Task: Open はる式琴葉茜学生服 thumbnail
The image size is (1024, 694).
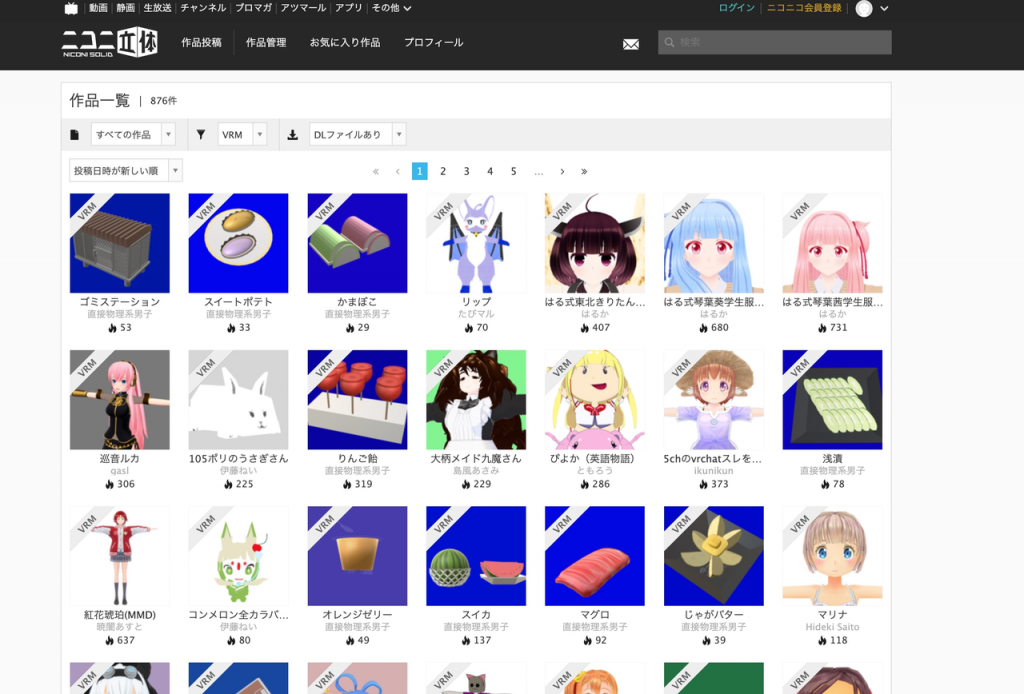Action: click(x=833, y=243)
